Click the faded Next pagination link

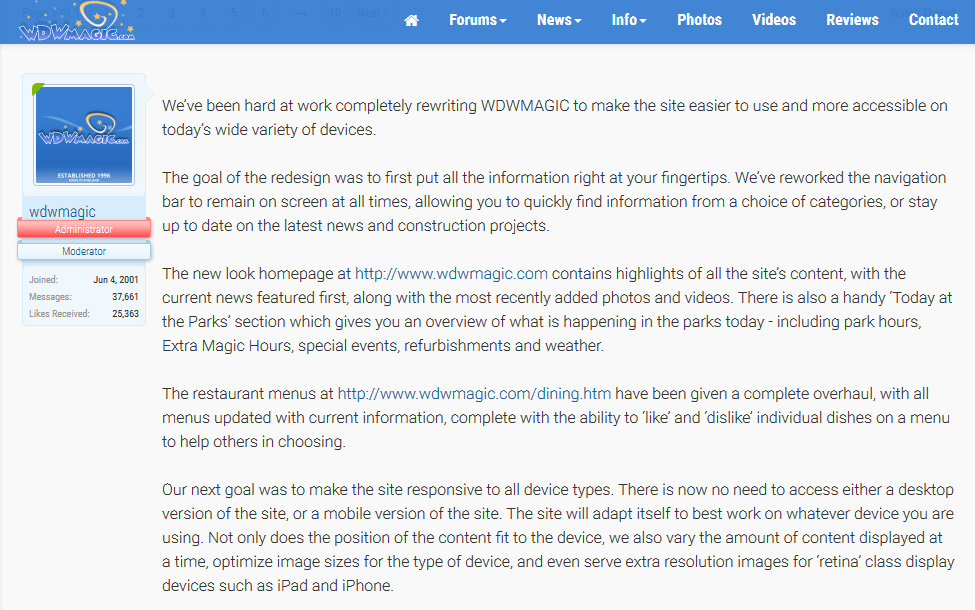point(372,12)
